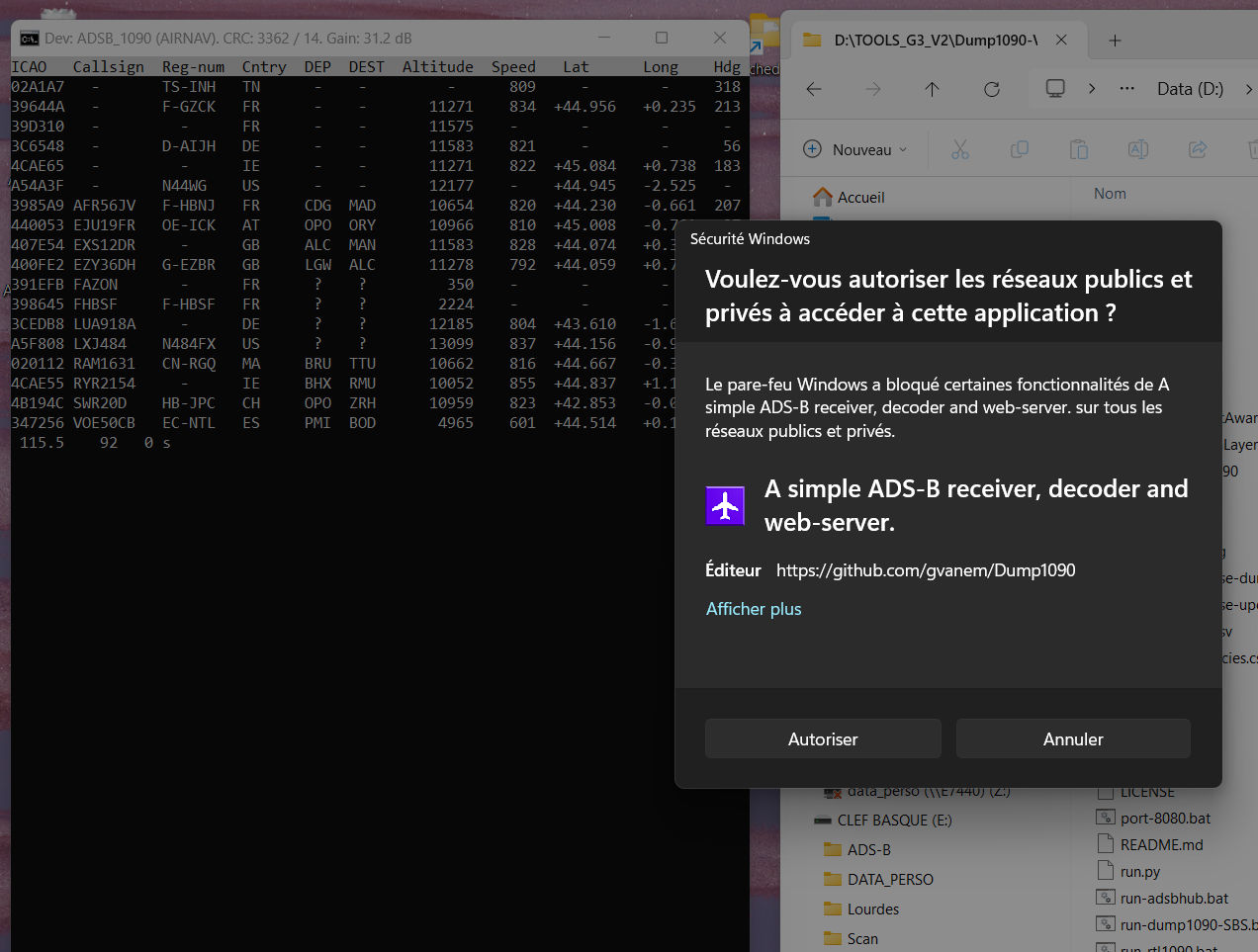This screenshot has width=1258, height=952.
Task: Click the Data (D:) breadcrumb
Action: 1191,89
